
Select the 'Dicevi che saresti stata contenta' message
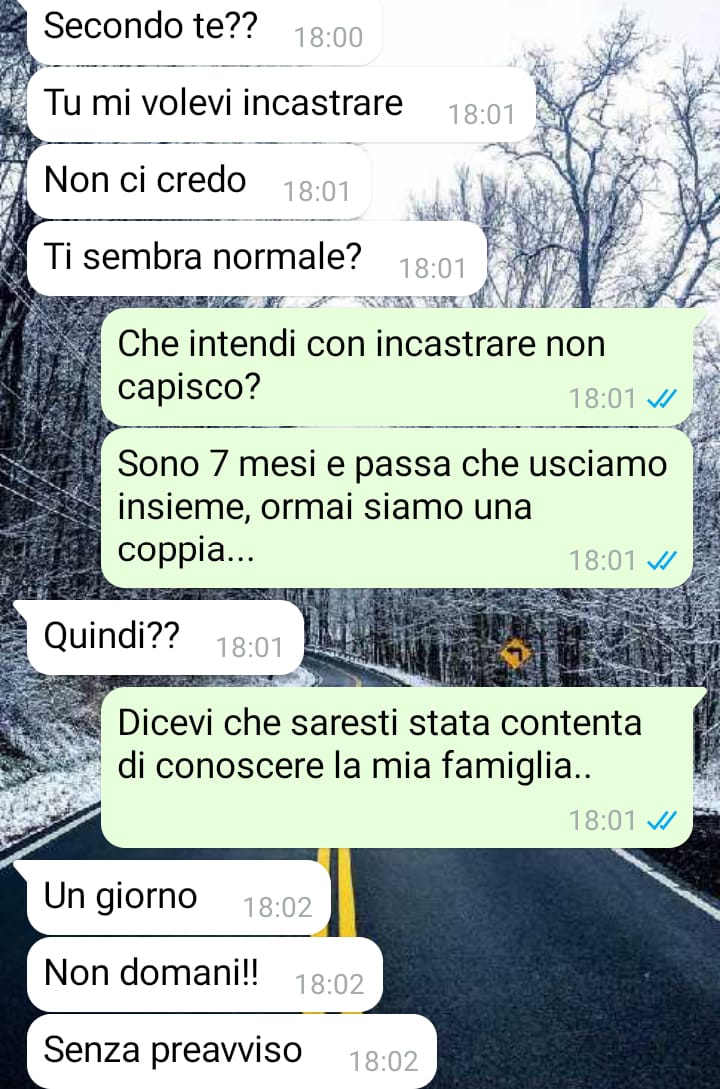click(x=397, y=767)
